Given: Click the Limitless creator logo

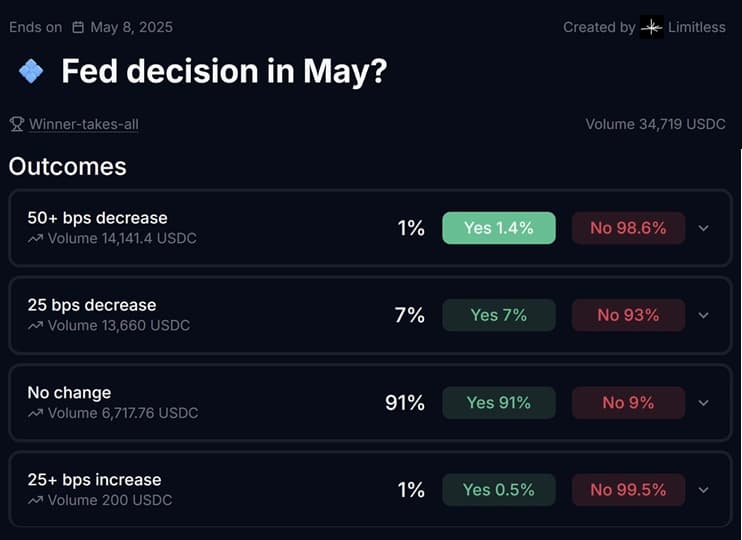Looking at the screenshot, I should tap(652, 27).
